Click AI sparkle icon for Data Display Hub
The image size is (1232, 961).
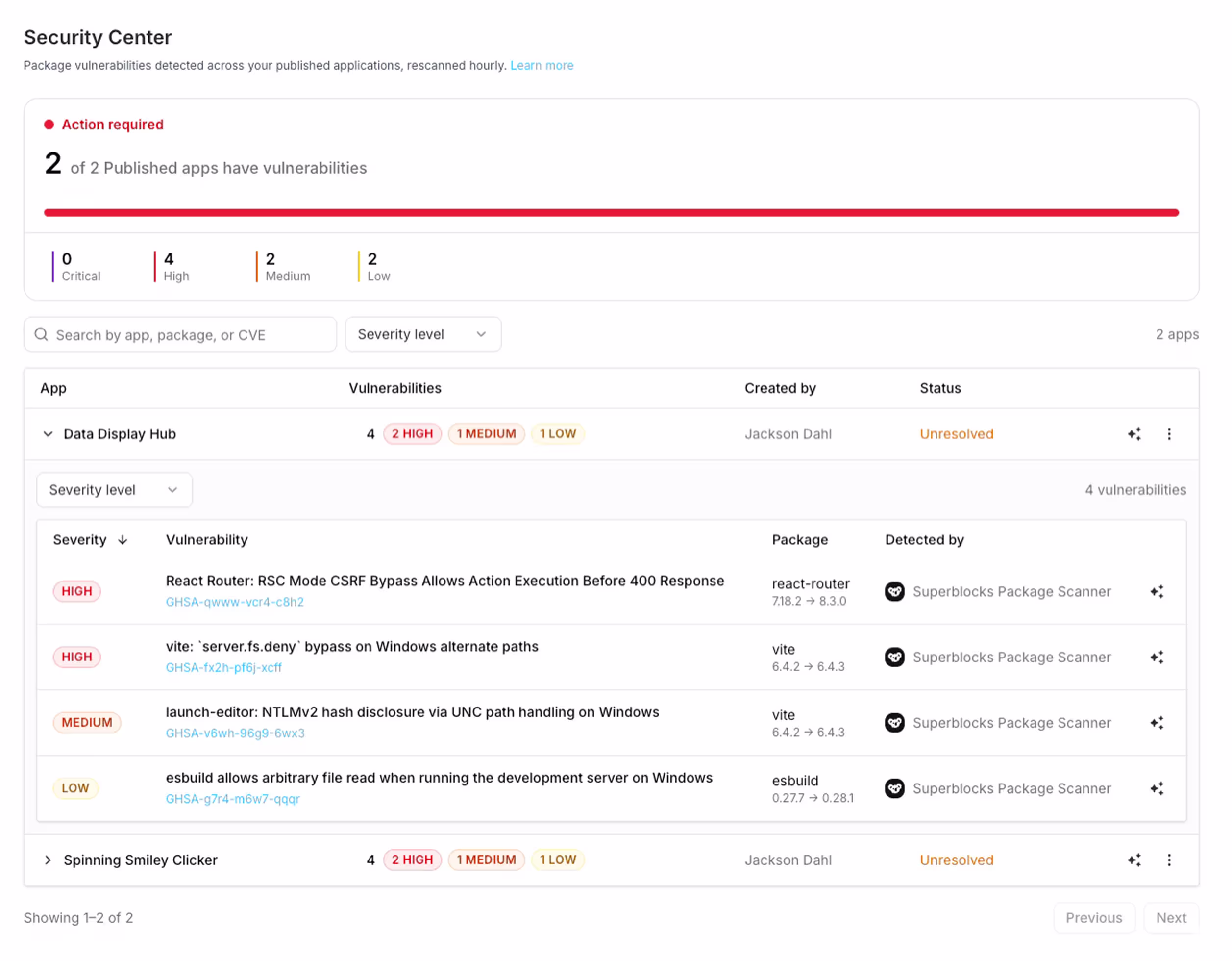1134,434
